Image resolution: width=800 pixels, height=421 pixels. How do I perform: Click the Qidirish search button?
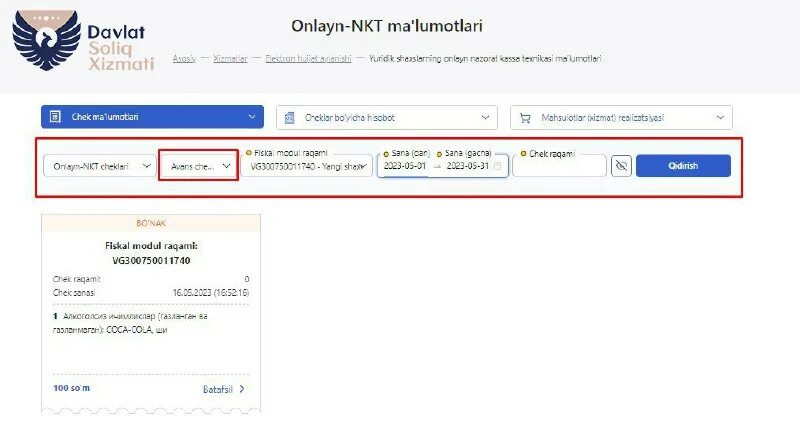(x=683, y=166)
